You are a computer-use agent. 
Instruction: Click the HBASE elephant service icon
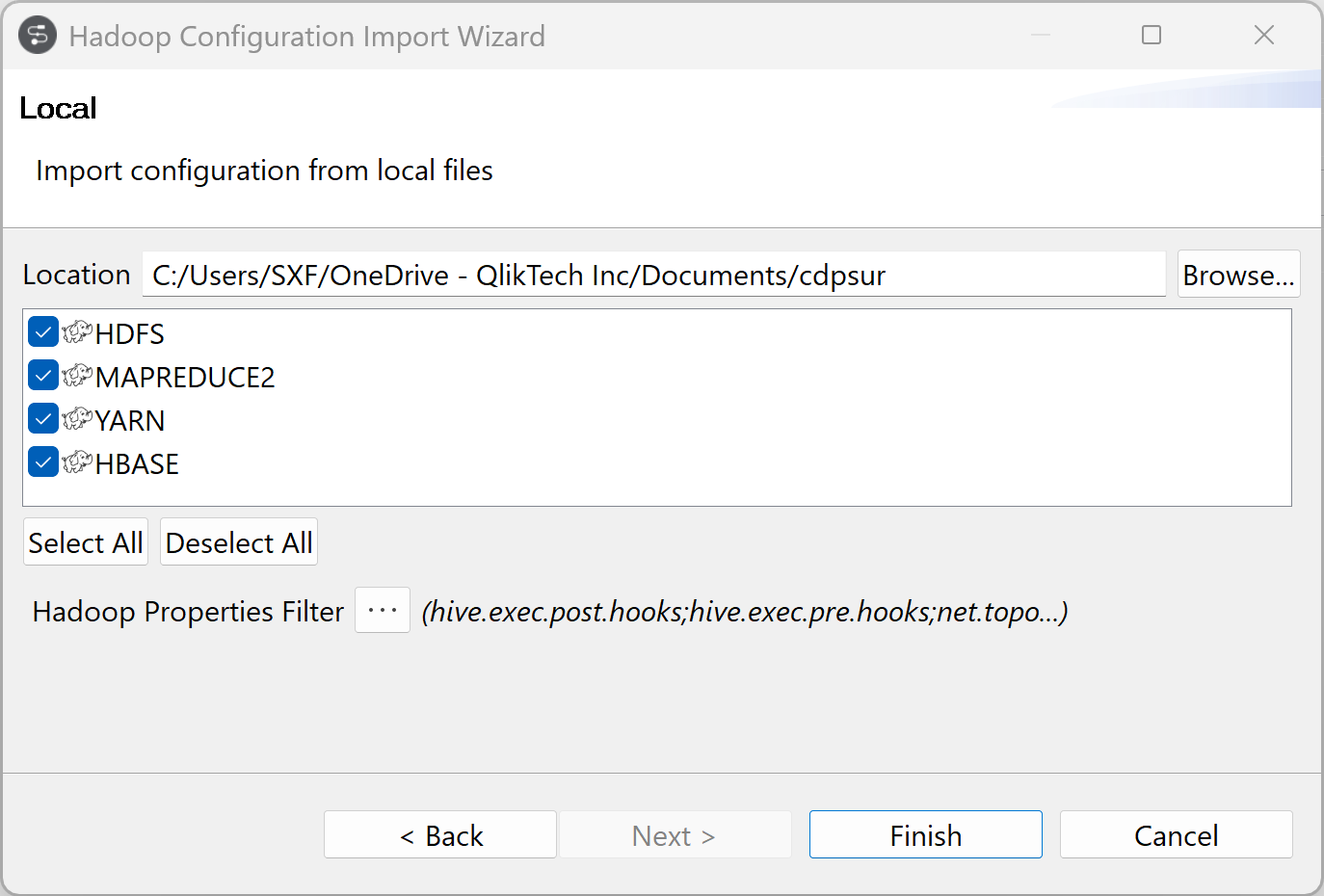point(77,463)
